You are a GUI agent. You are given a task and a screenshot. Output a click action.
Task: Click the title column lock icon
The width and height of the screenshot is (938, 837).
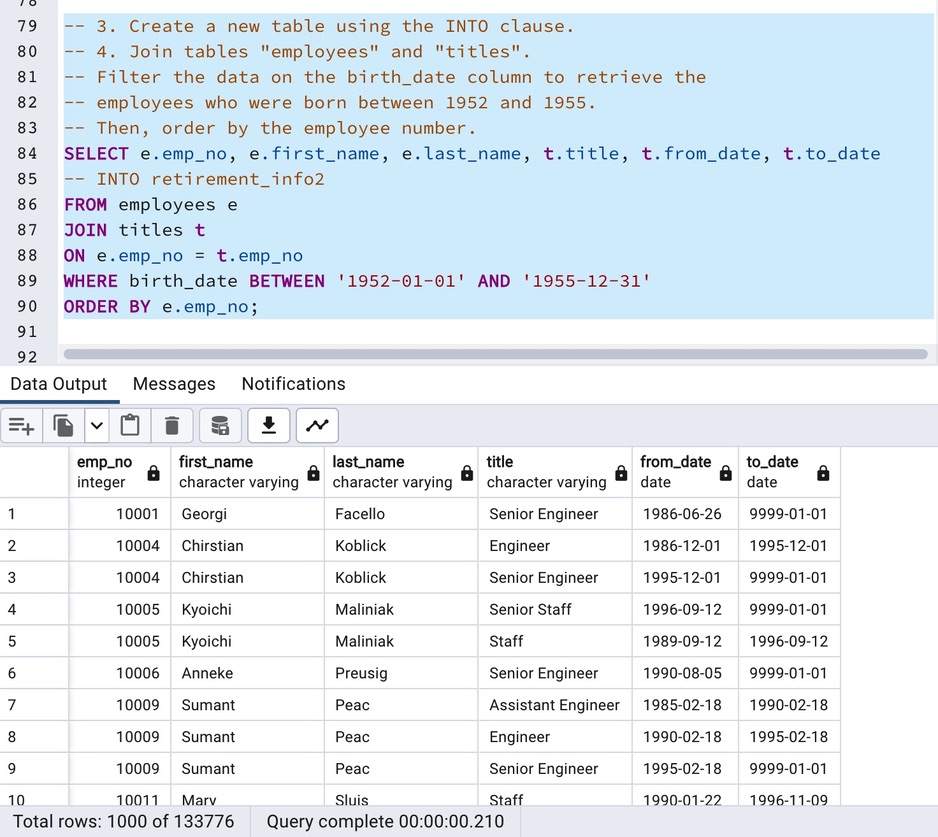point(622,473)
